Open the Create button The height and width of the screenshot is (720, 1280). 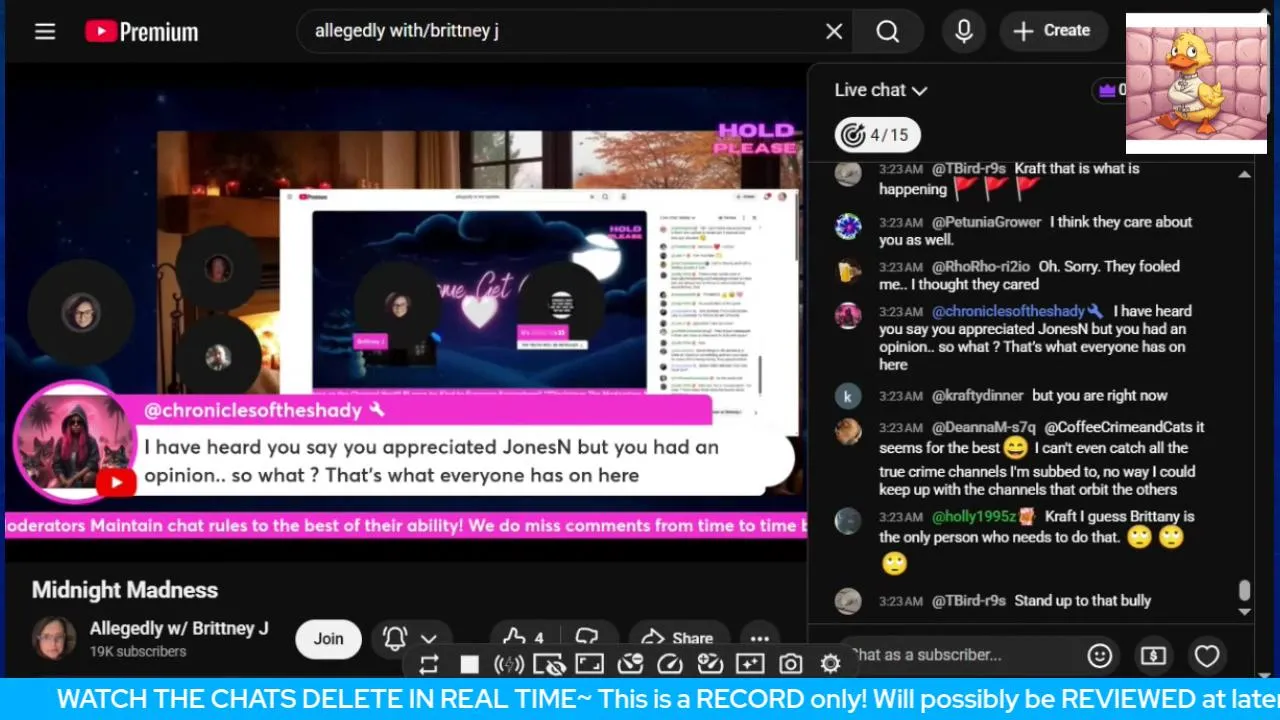click(1052, 31)
